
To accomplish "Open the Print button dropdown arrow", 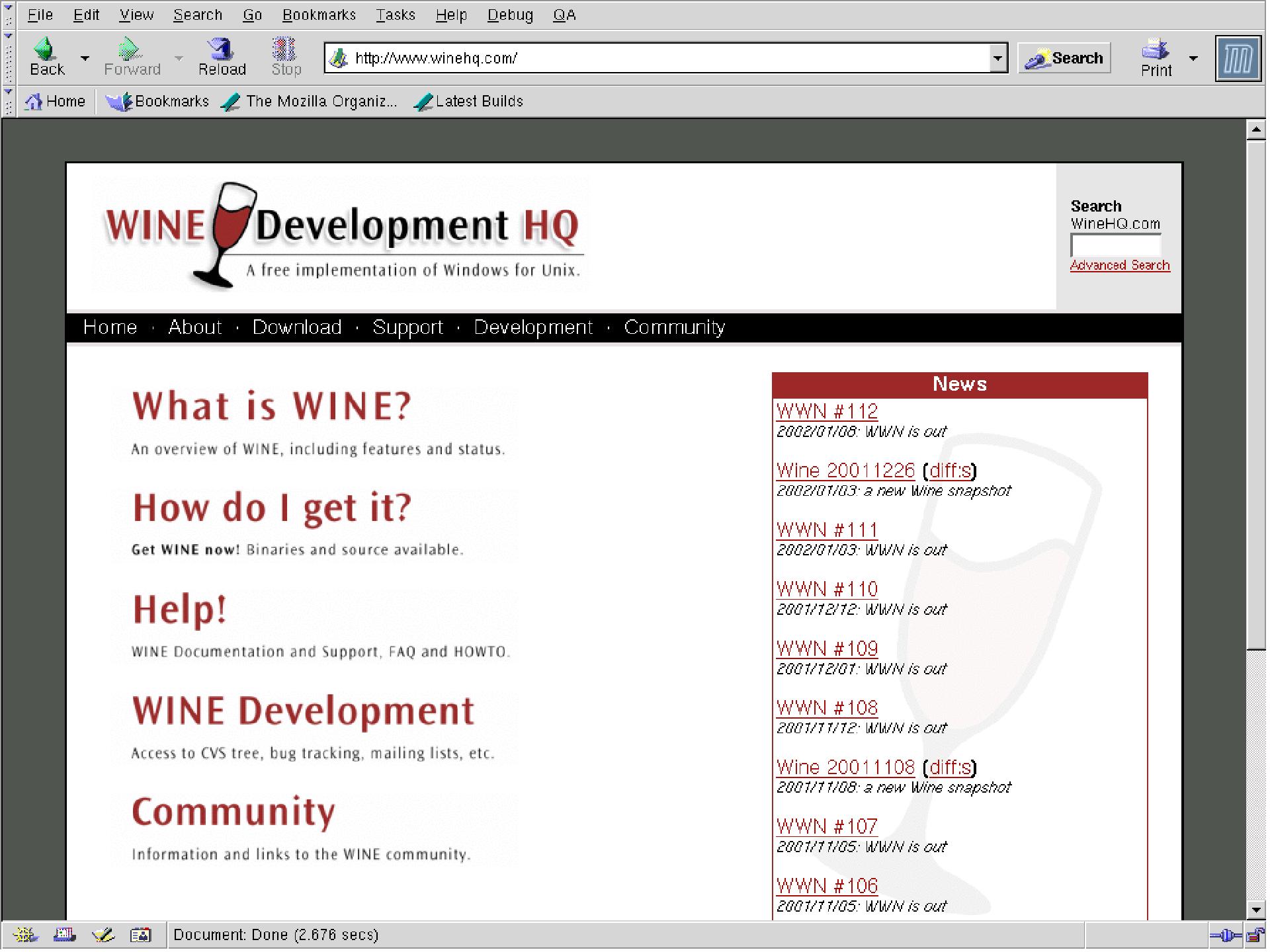I will pyautogui.click(x=1193, y=58).
